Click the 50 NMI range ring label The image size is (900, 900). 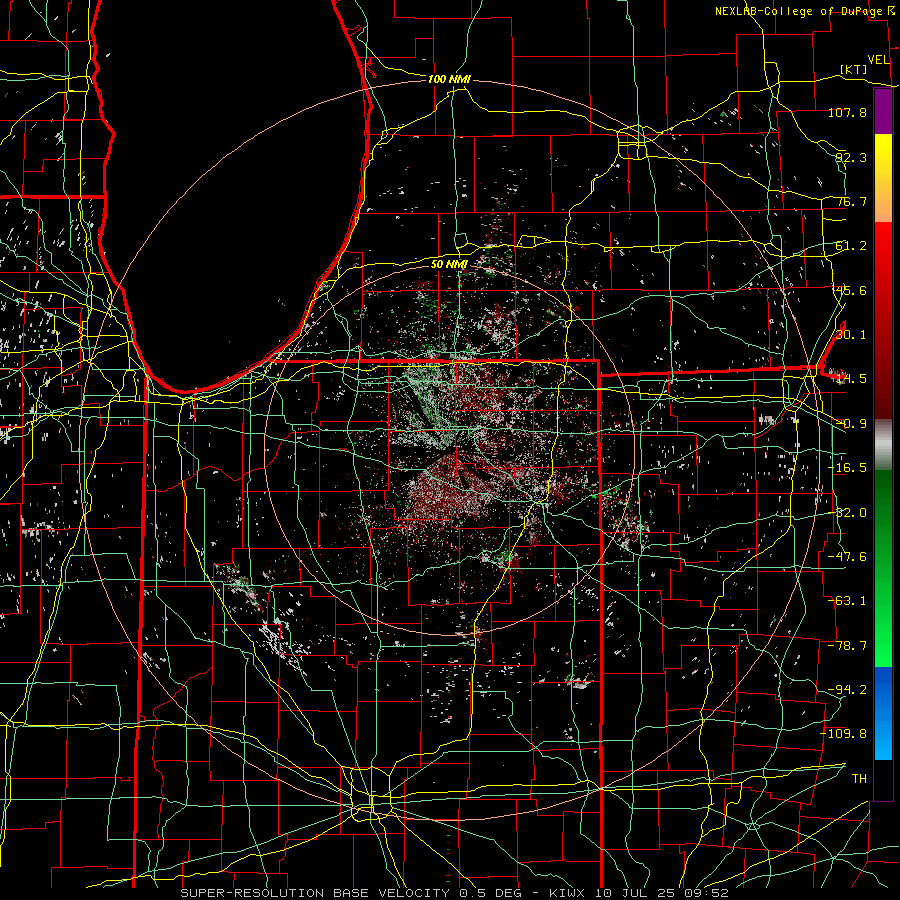tap(449, 264)
